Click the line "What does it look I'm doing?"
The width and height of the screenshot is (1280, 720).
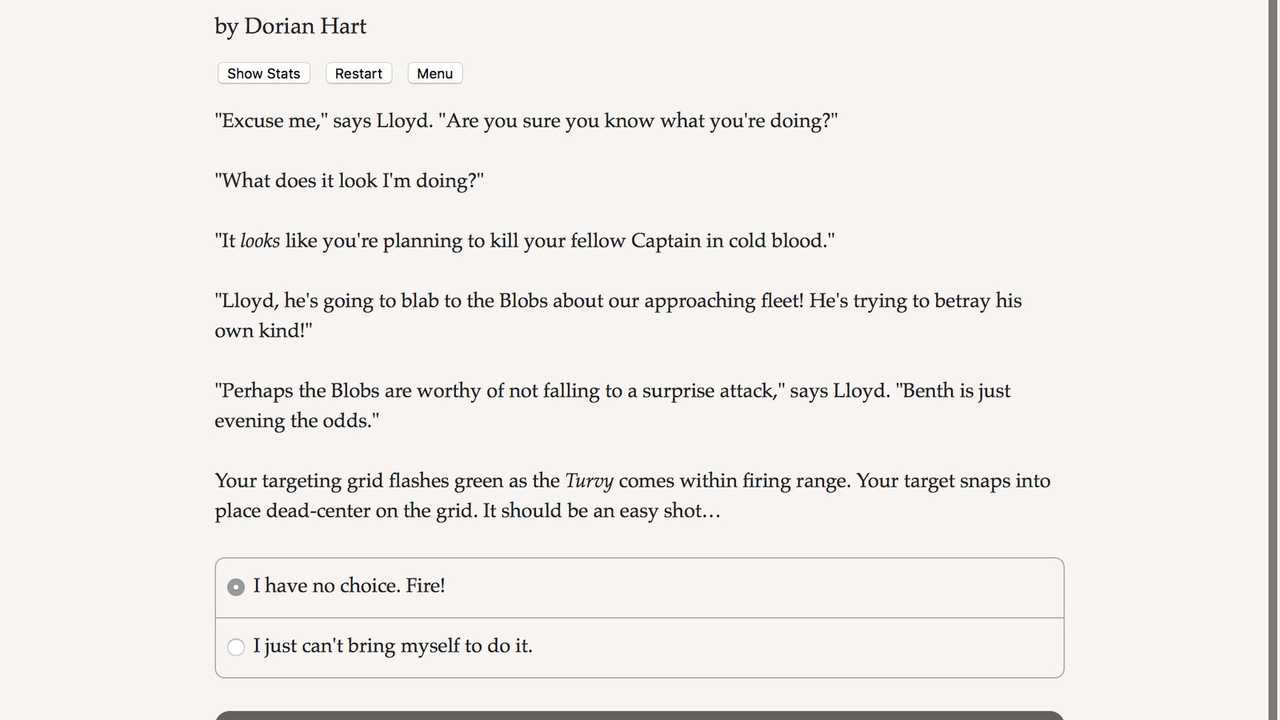tap(349, 181)
